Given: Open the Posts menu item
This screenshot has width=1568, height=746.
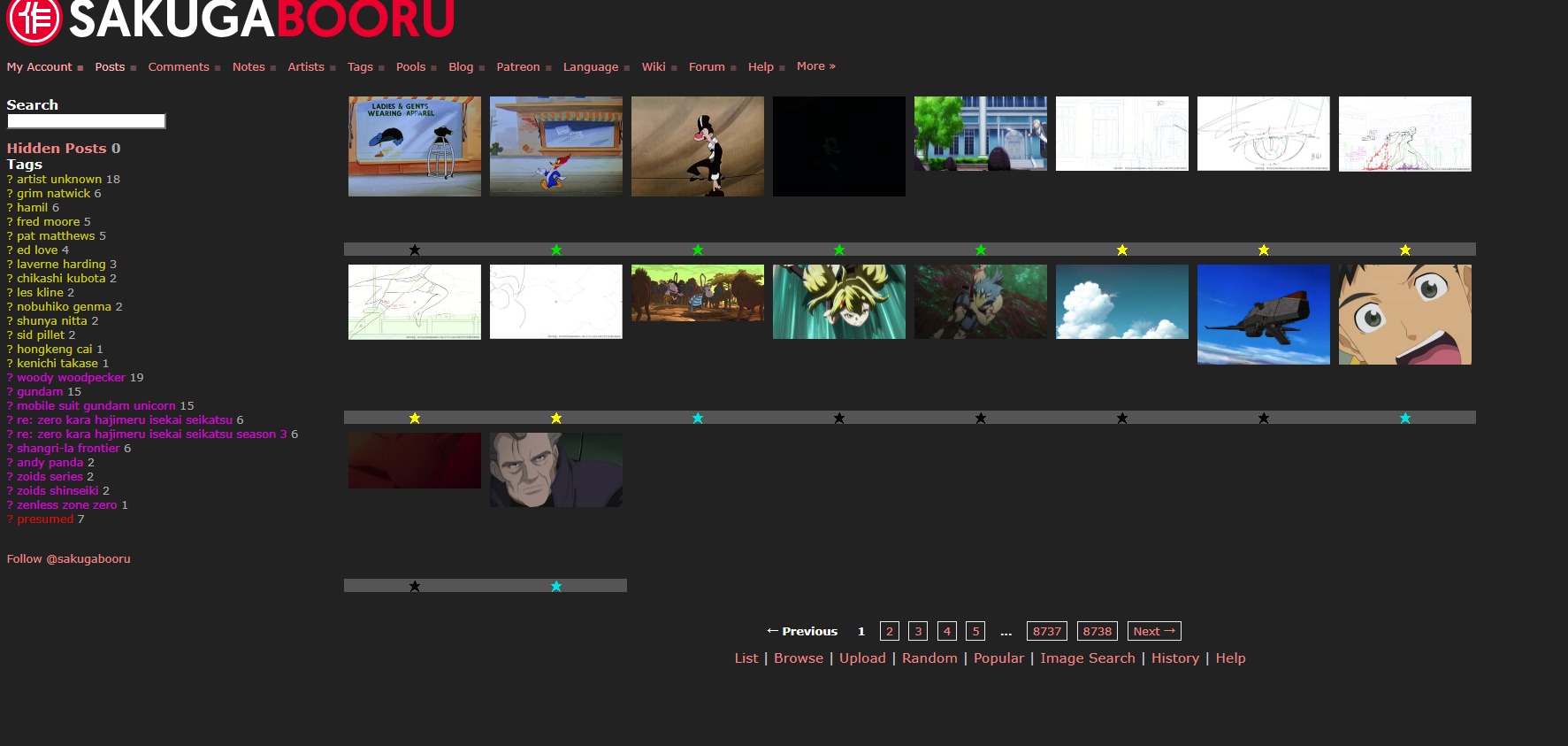Looking at the screenshot, I should tap(110, 67).
